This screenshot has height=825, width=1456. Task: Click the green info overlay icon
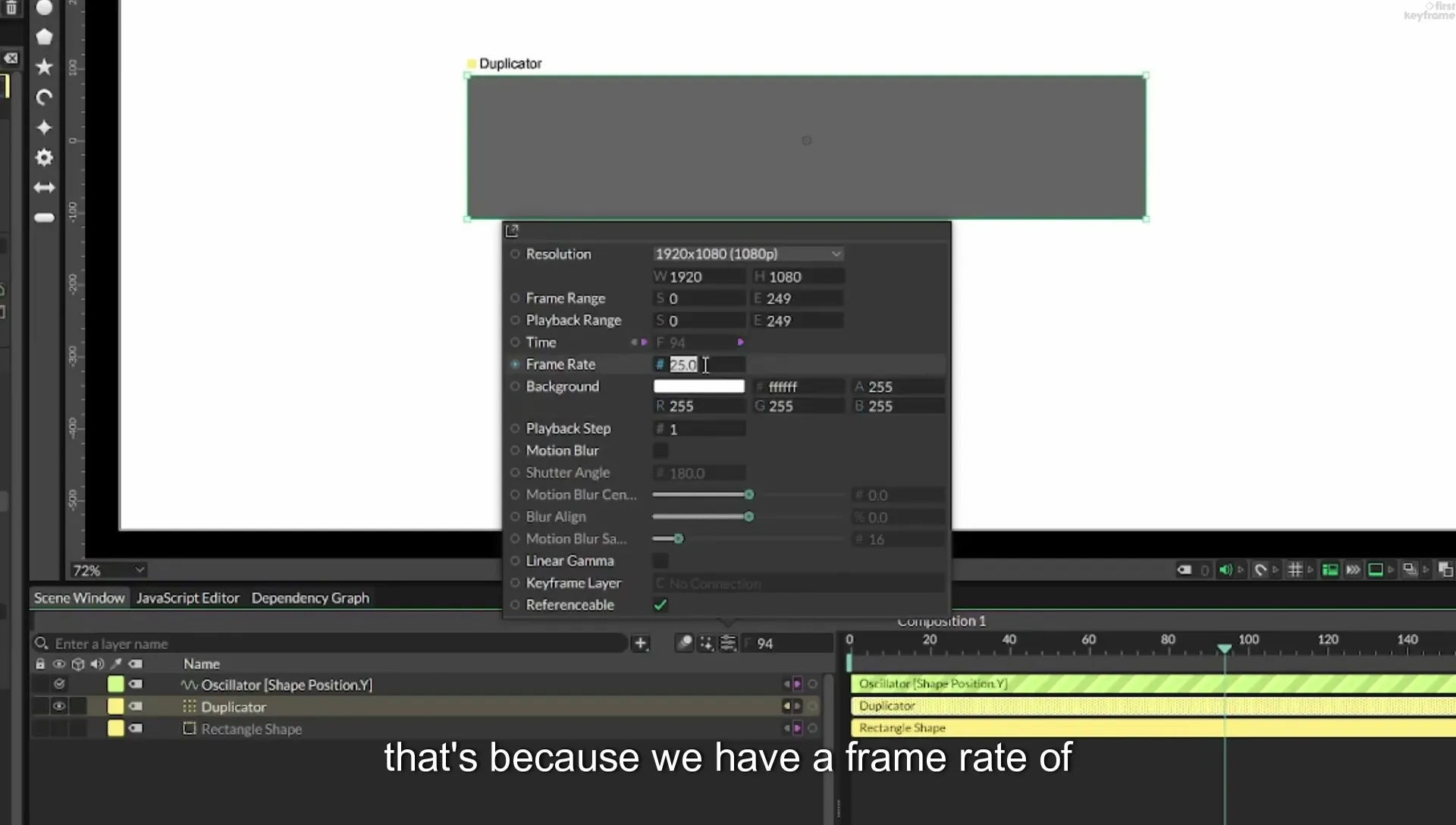(x=1330, y=570)
